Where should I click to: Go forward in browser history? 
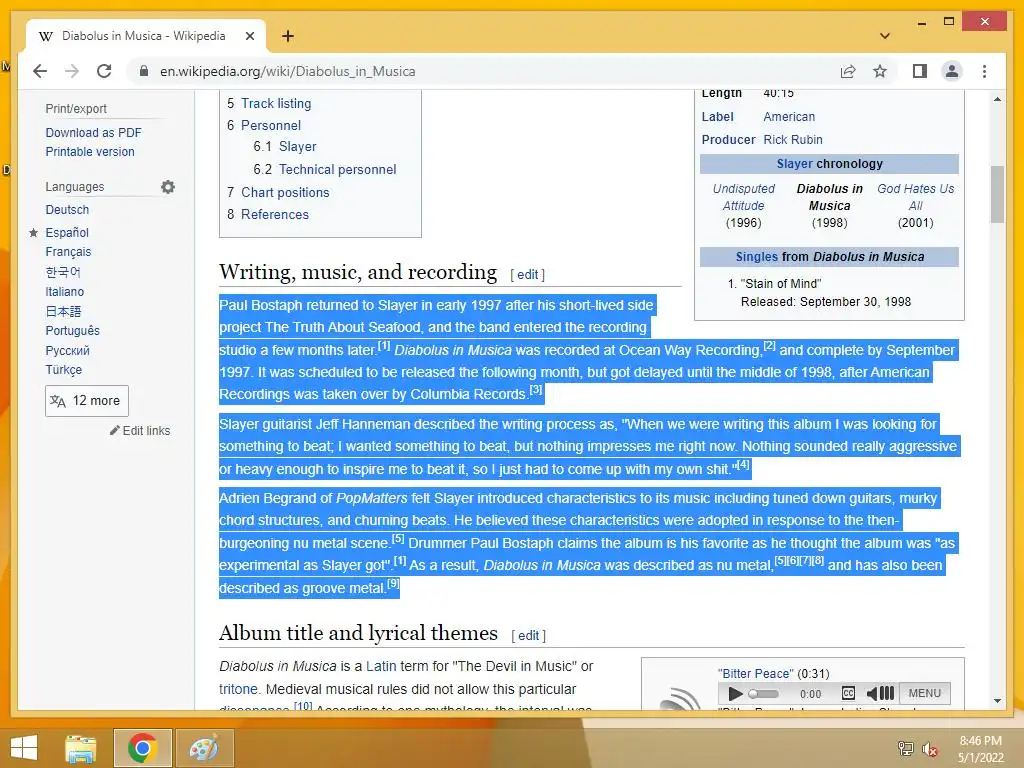[72, 71]
